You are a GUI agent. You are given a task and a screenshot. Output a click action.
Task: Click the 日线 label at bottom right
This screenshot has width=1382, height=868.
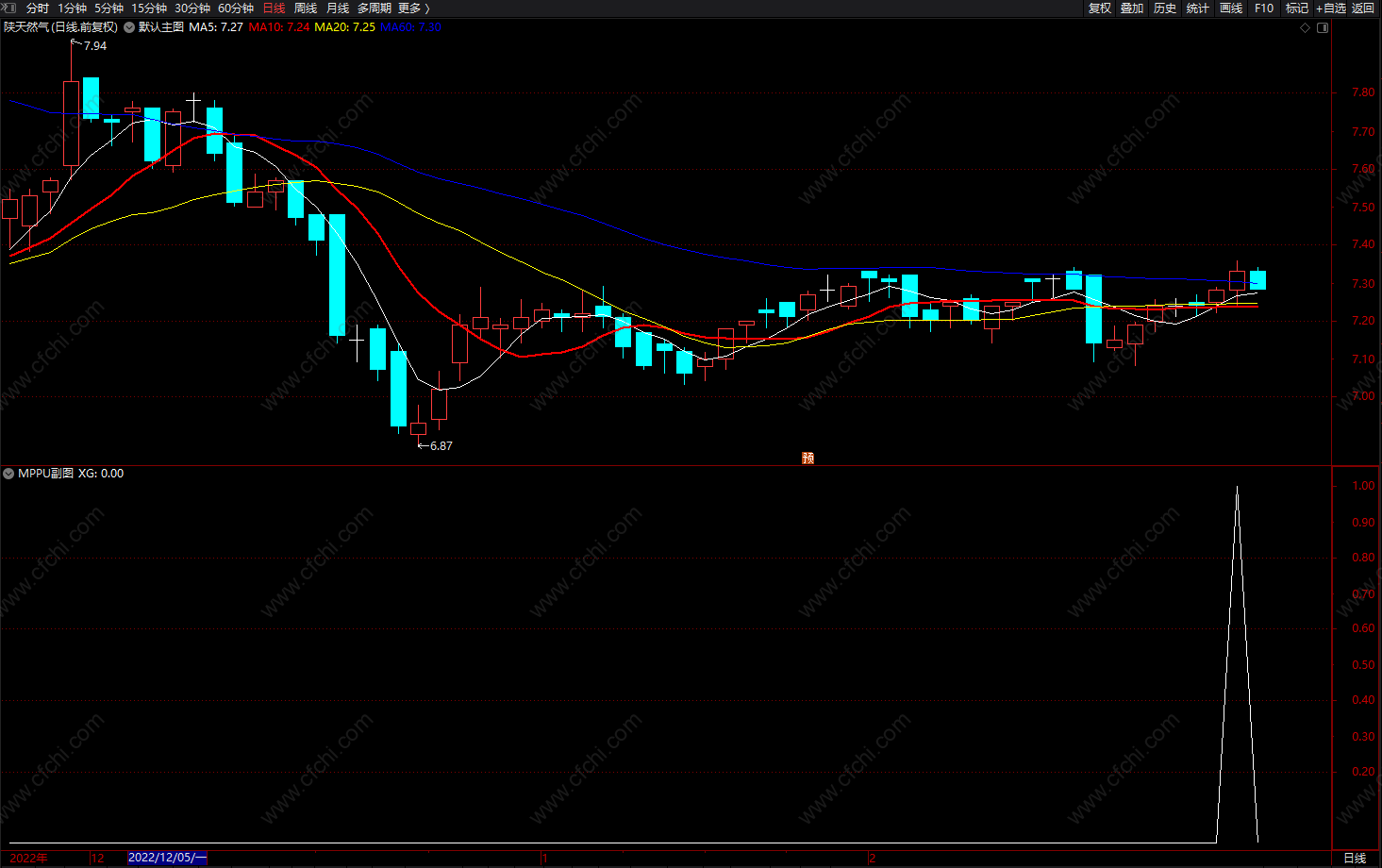coord(1355,858)
